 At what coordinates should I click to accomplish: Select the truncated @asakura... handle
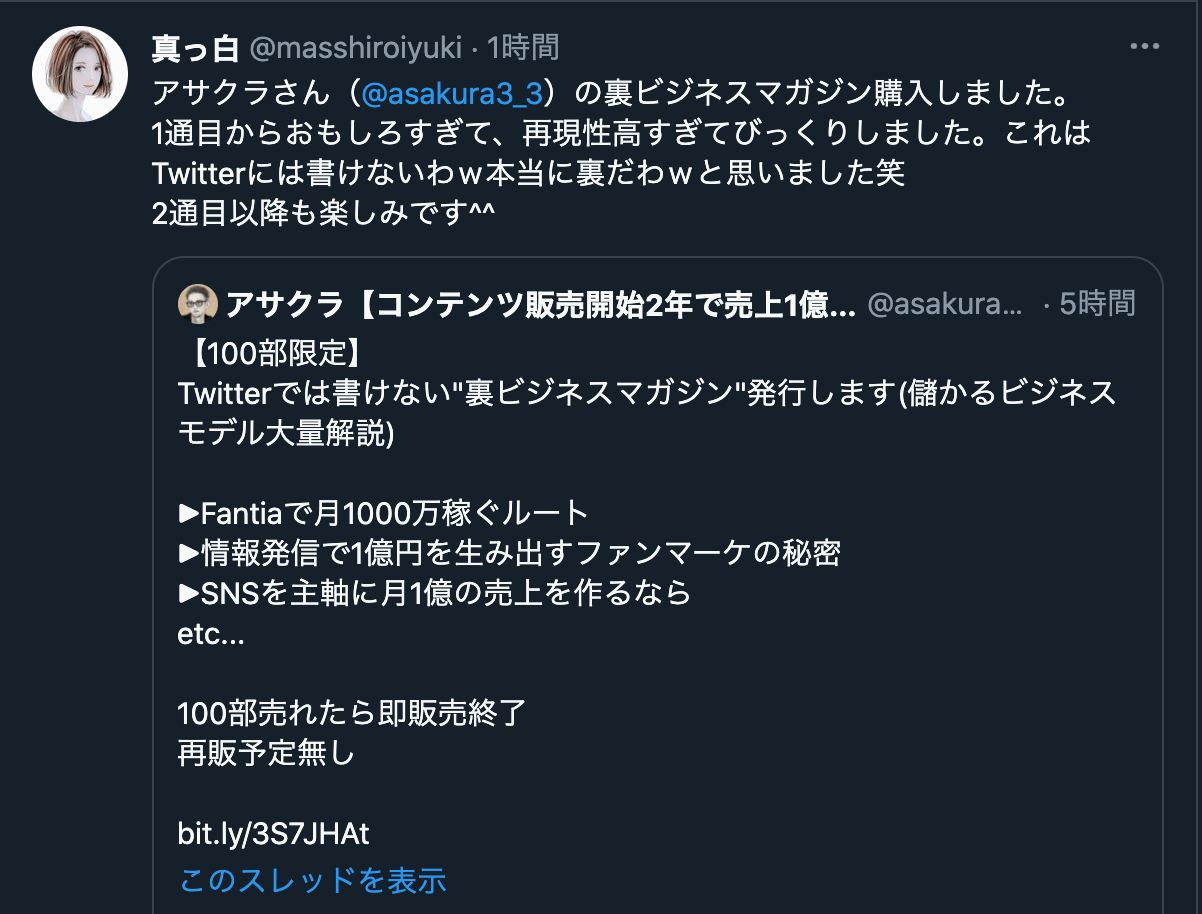coord(945,304)
